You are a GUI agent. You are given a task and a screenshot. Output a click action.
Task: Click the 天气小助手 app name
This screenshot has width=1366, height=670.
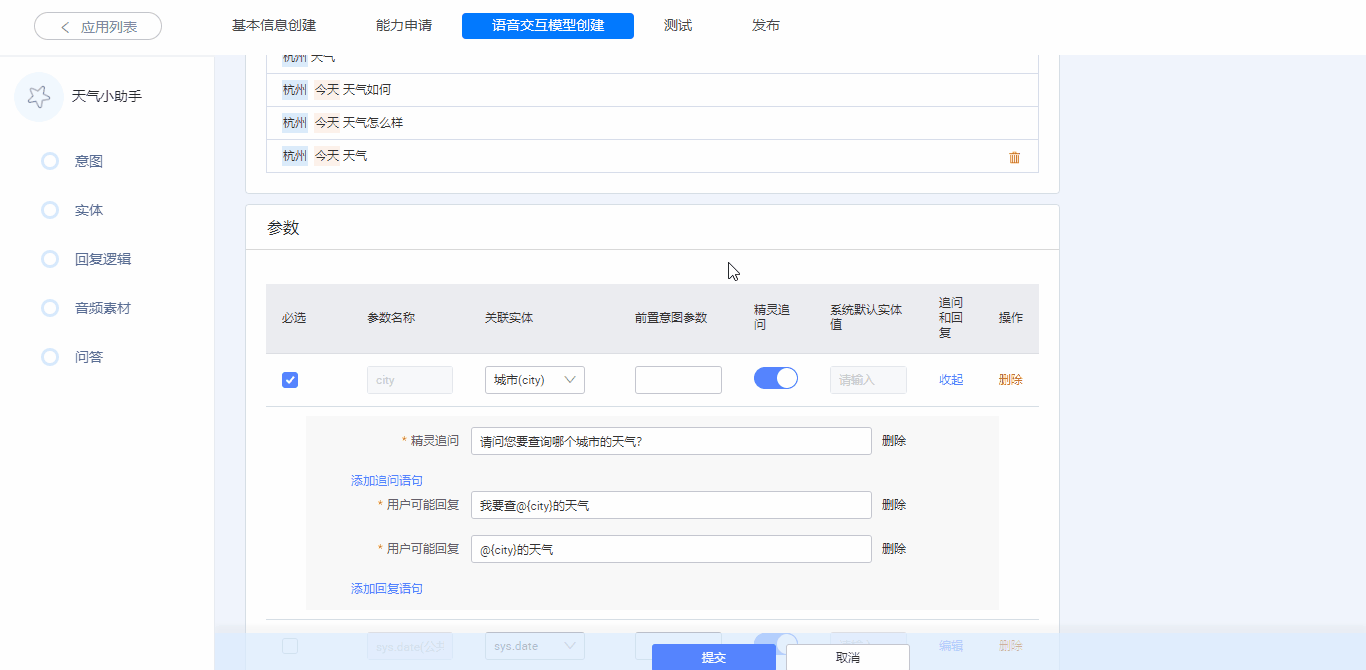pos(107,97)
